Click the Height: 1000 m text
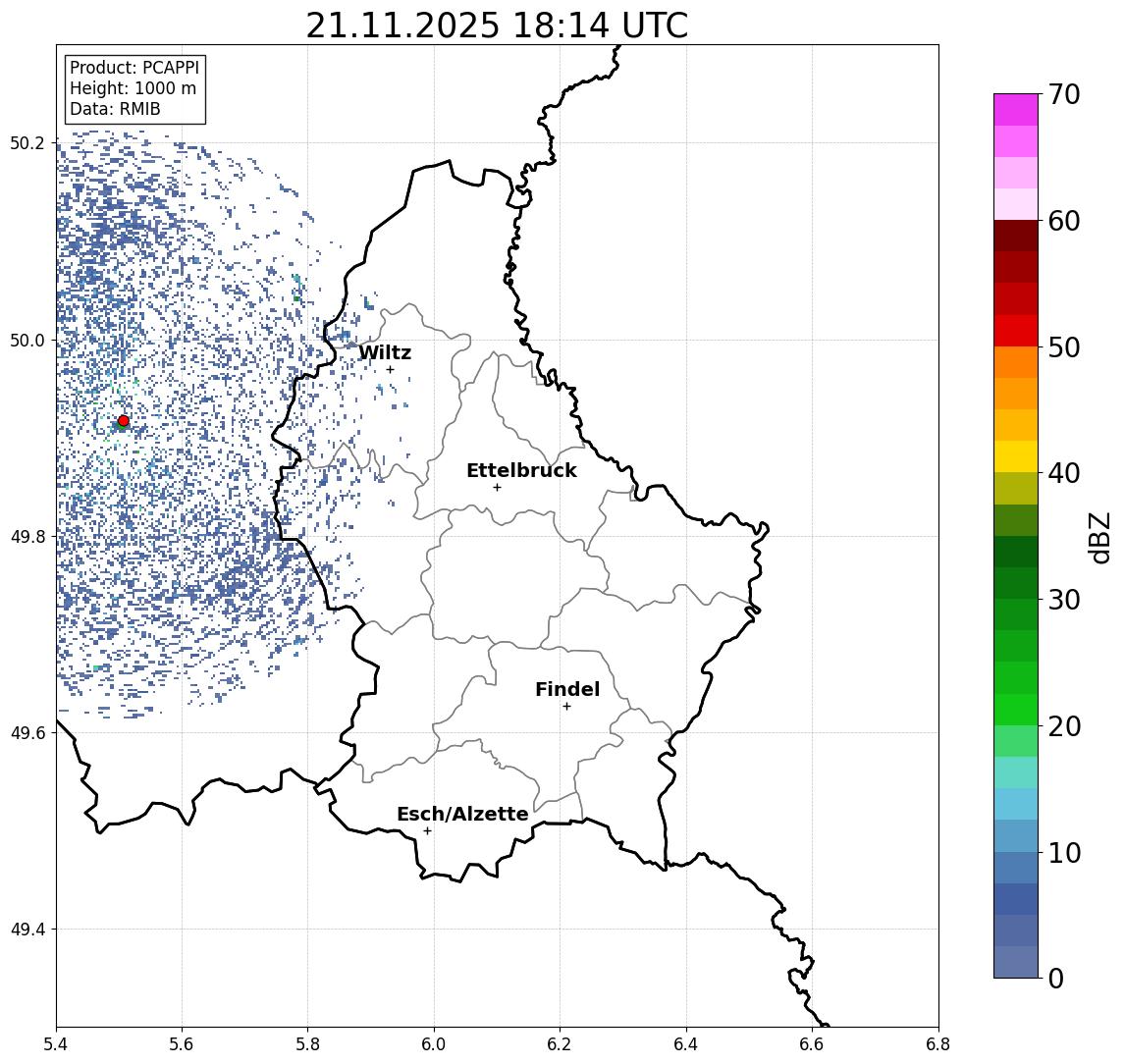The image size is (1124, 1064). point(133,88)
